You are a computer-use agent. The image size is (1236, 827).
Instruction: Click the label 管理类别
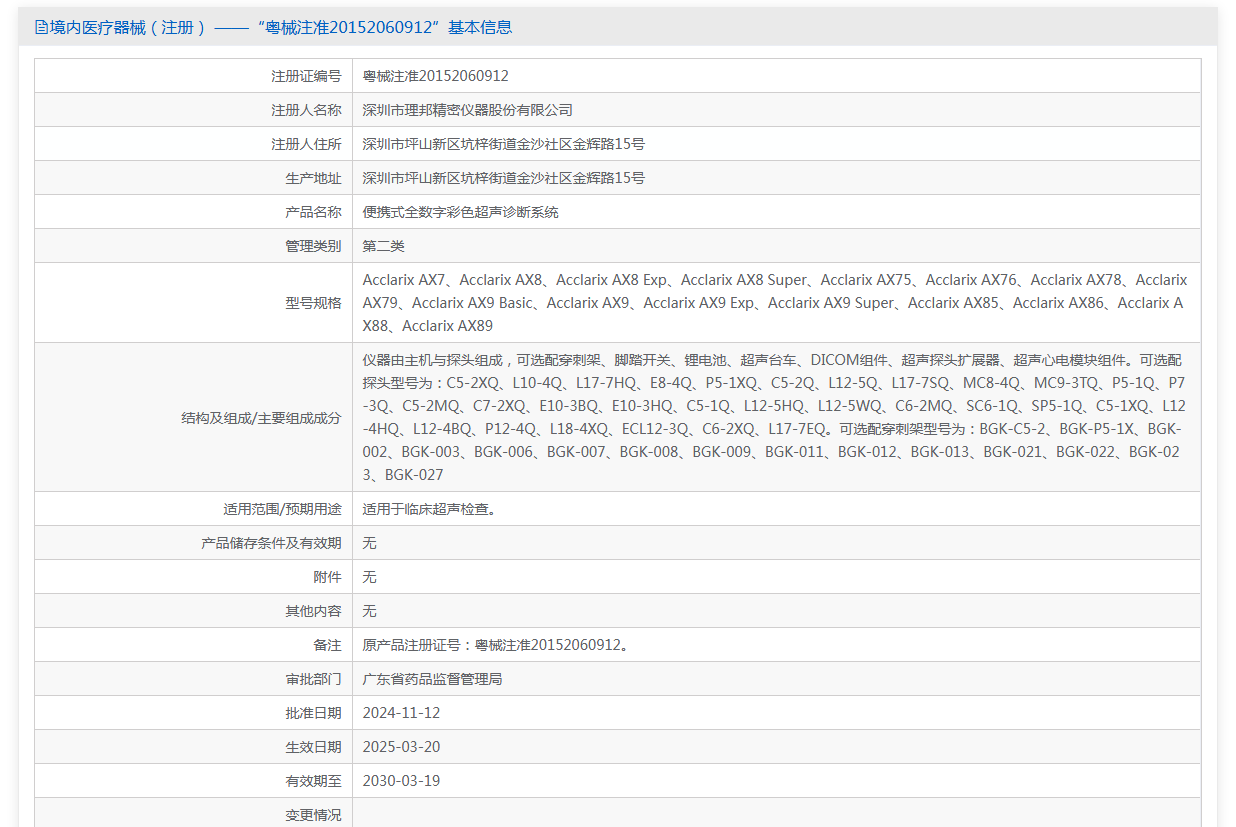click(313, 246)
